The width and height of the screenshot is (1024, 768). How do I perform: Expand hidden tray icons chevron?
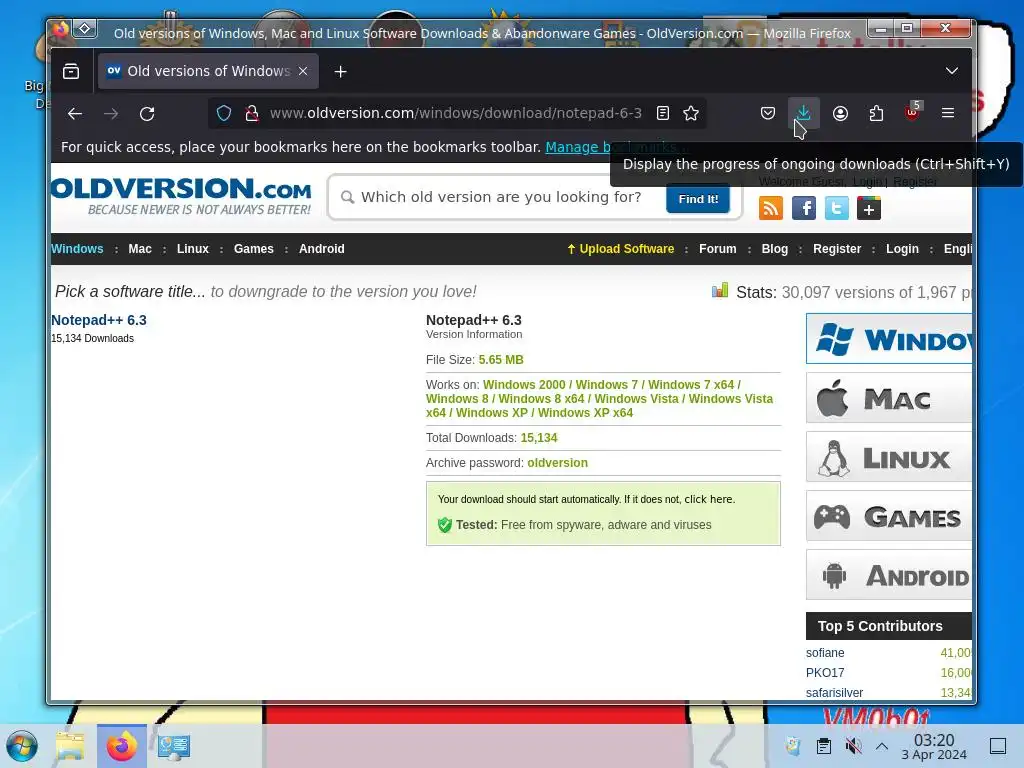coord(882,746)
